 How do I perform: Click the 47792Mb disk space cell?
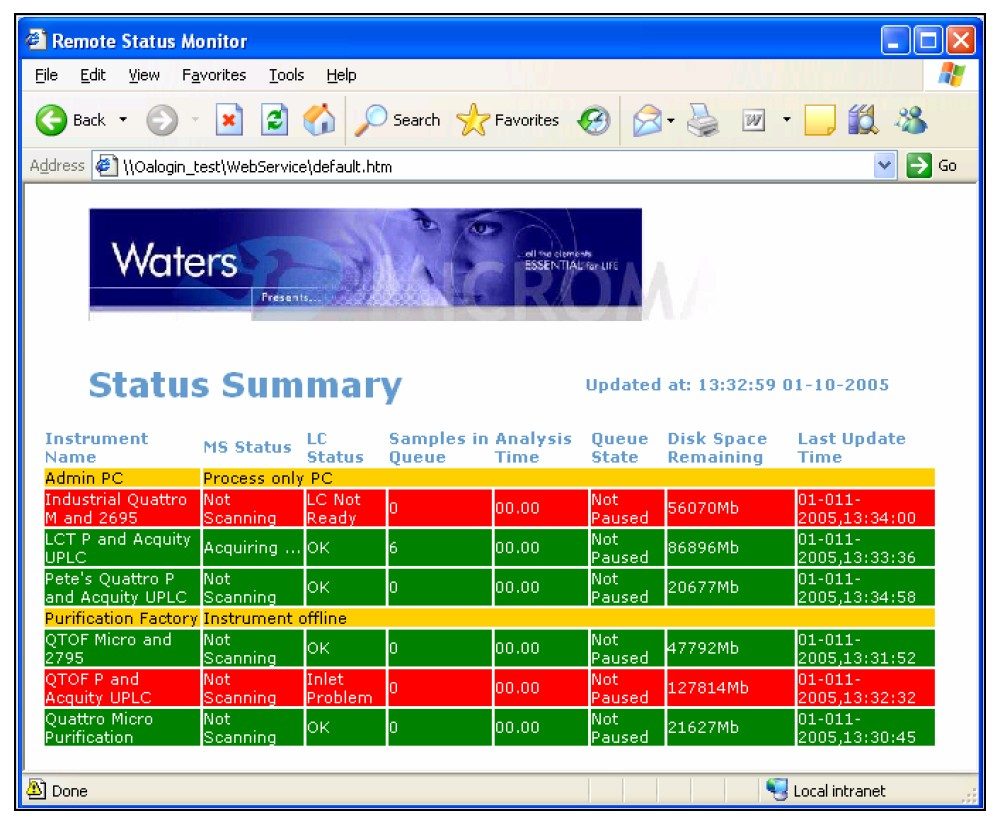[730, 649]
